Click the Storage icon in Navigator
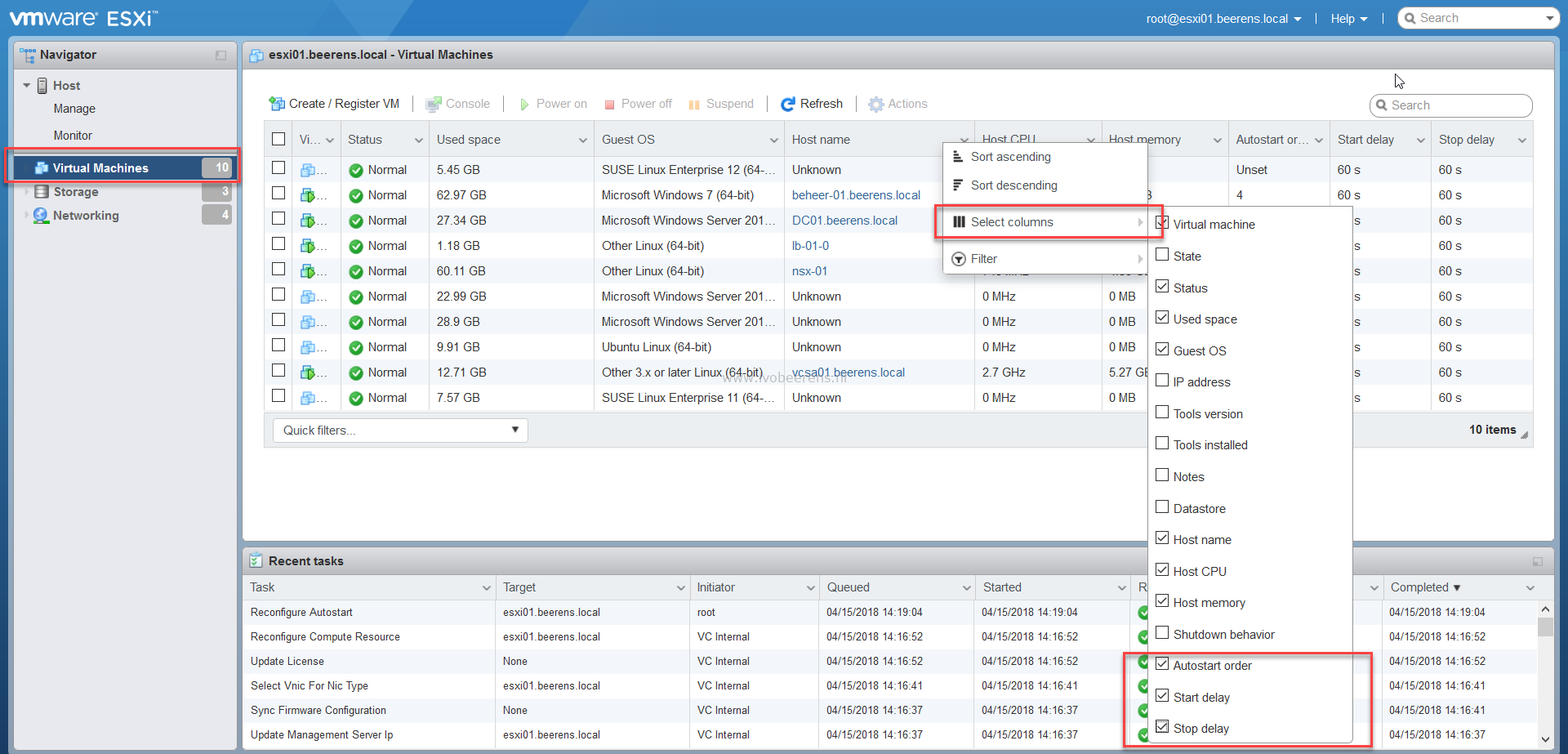 coord(42,192)
